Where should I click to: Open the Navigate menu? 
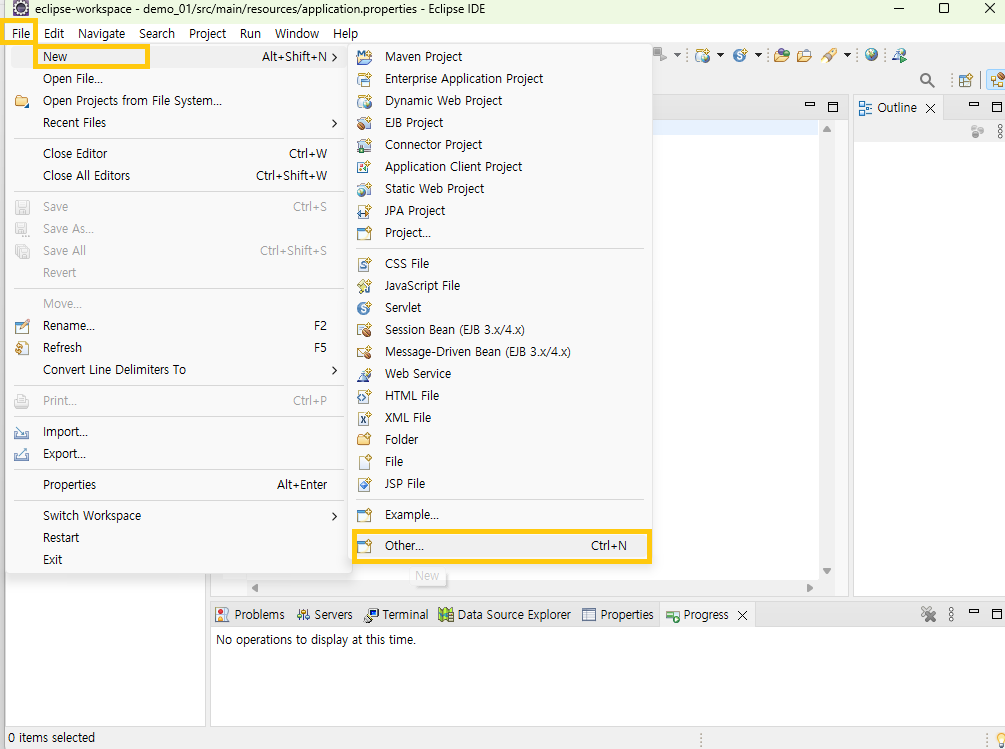pos(101,34)
